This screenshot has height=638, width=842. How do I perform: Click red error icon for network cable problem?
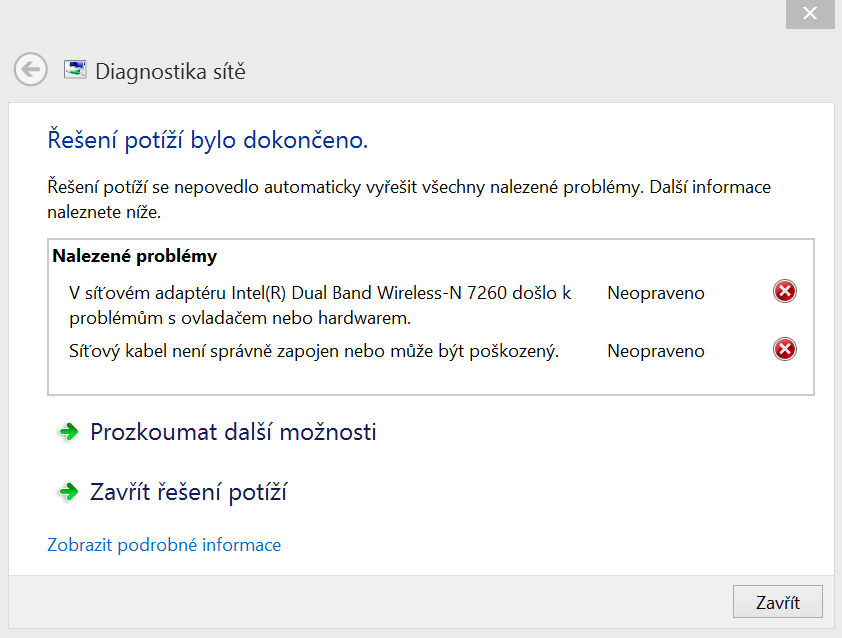point(785,350)
